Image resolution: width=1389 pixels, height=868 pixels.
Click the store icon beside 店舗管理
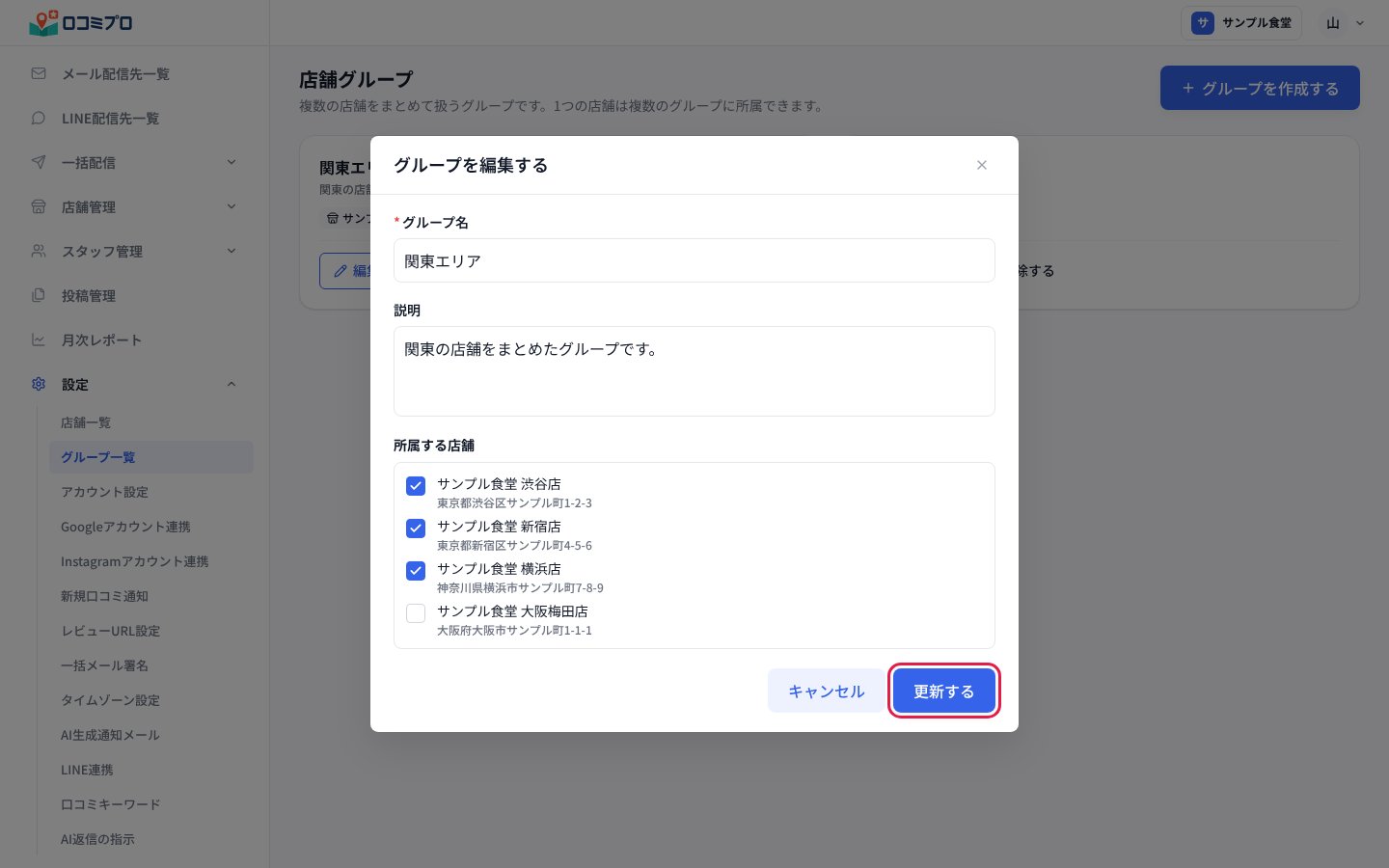pos(39,206)
